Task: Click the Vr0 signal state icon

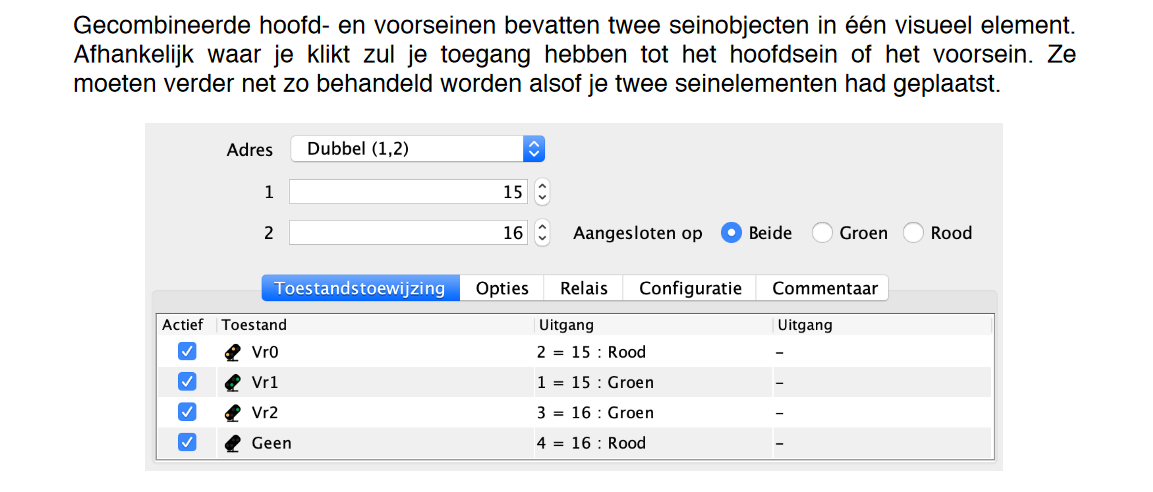Action: click(232, 352)
